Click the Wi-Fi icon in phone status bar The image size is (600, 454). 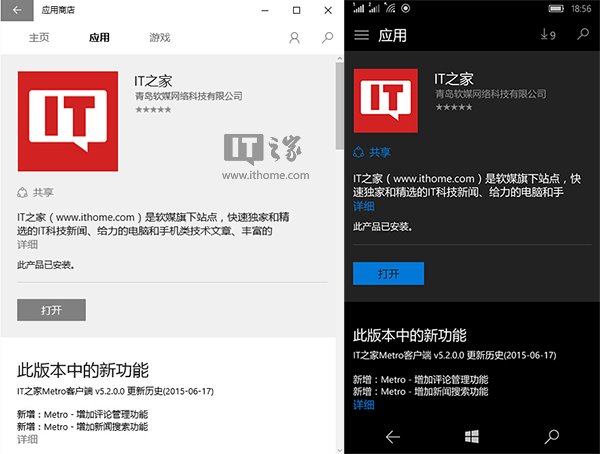click(x=390, y=8)
